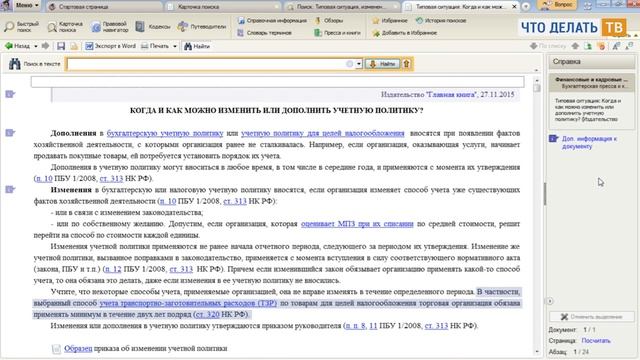Image resolution: width=640 pixels, height=360 pixels.
Task: Go back with Назад button
Action: (x=18, y=46)
